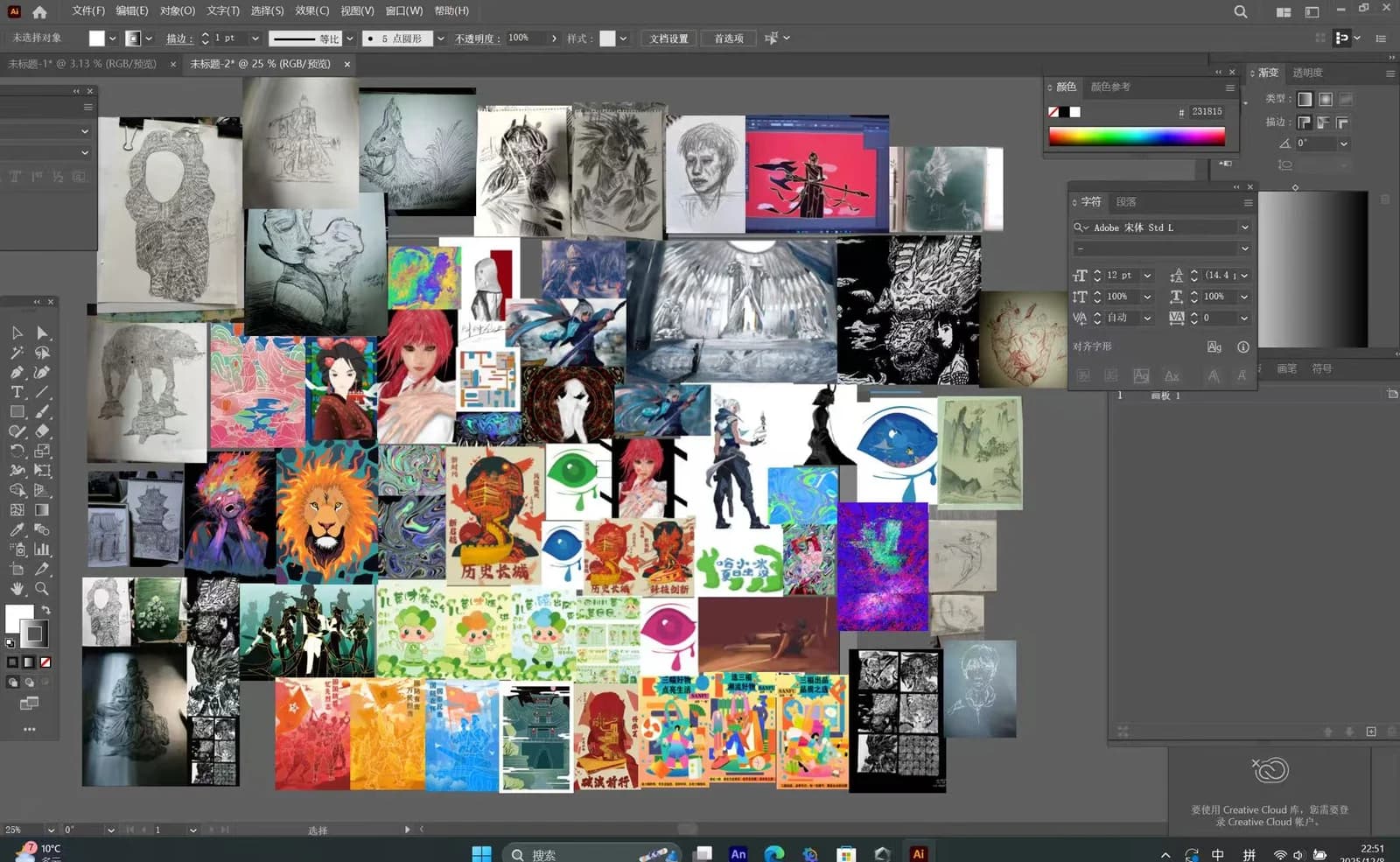The image size is (1400, 862).
Task: Select the Zoom magnifier tool
Action: (42, 589)
